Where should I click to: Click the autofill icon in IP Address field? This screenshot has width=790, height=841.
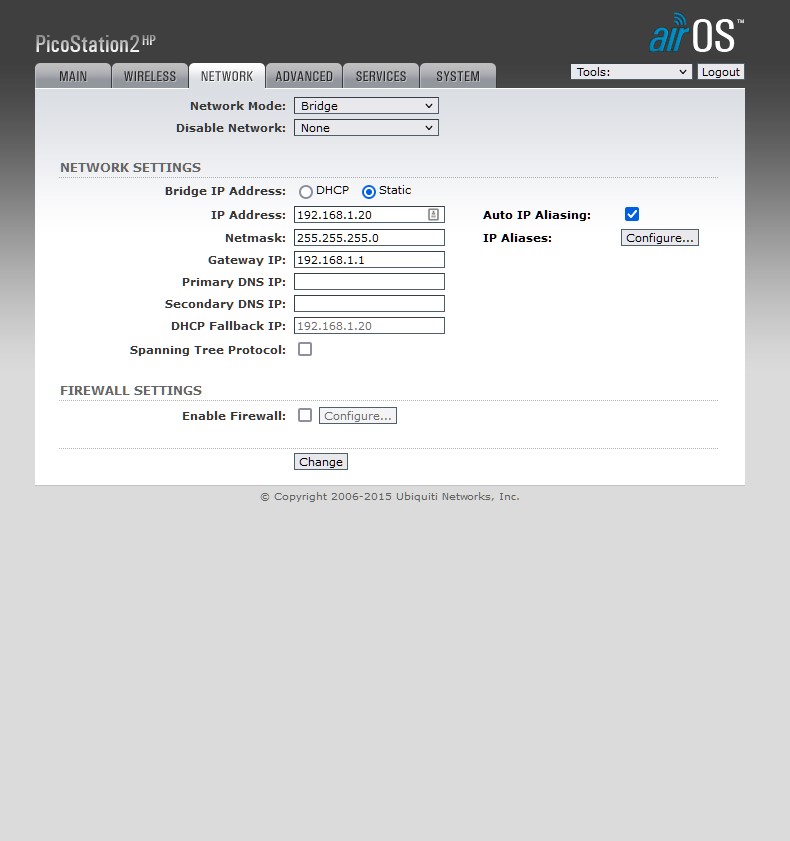point(433,215)
